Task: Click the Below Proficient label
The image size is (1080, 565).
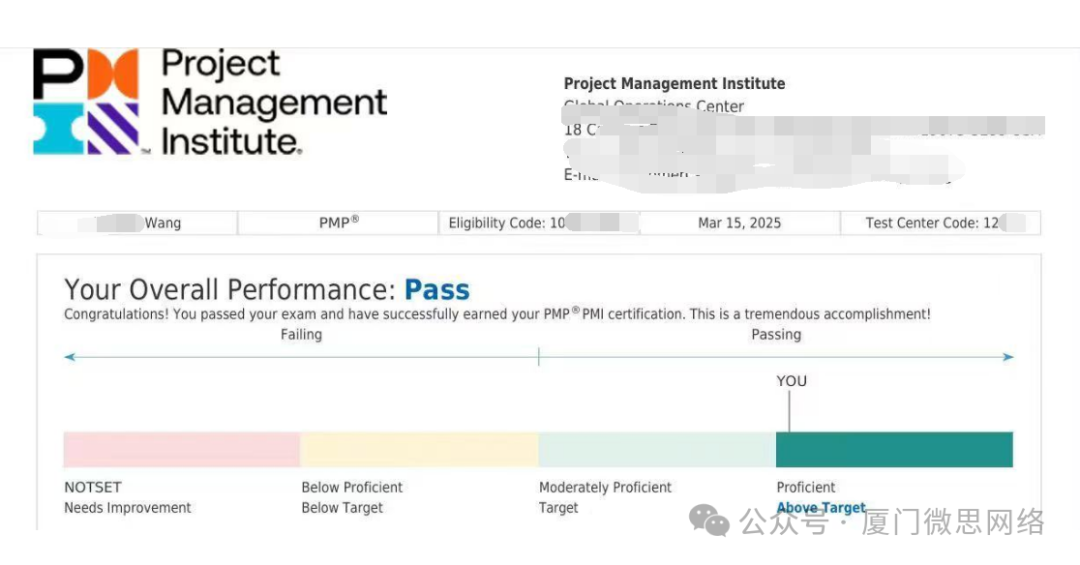Action: [x=352, y=487]
